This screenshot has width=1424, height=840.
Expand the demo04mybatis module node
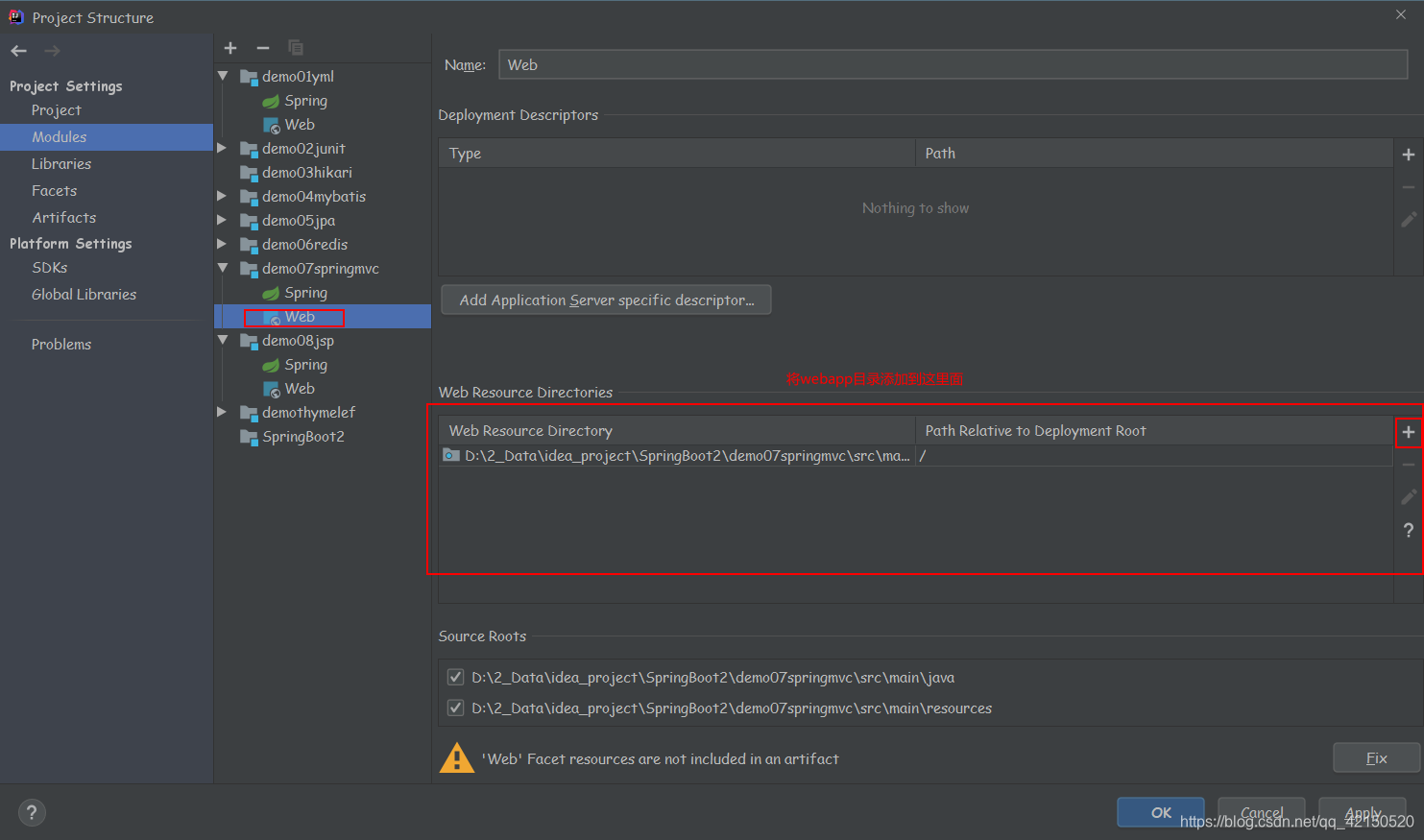pyautogui.click(x=223, y=196)
